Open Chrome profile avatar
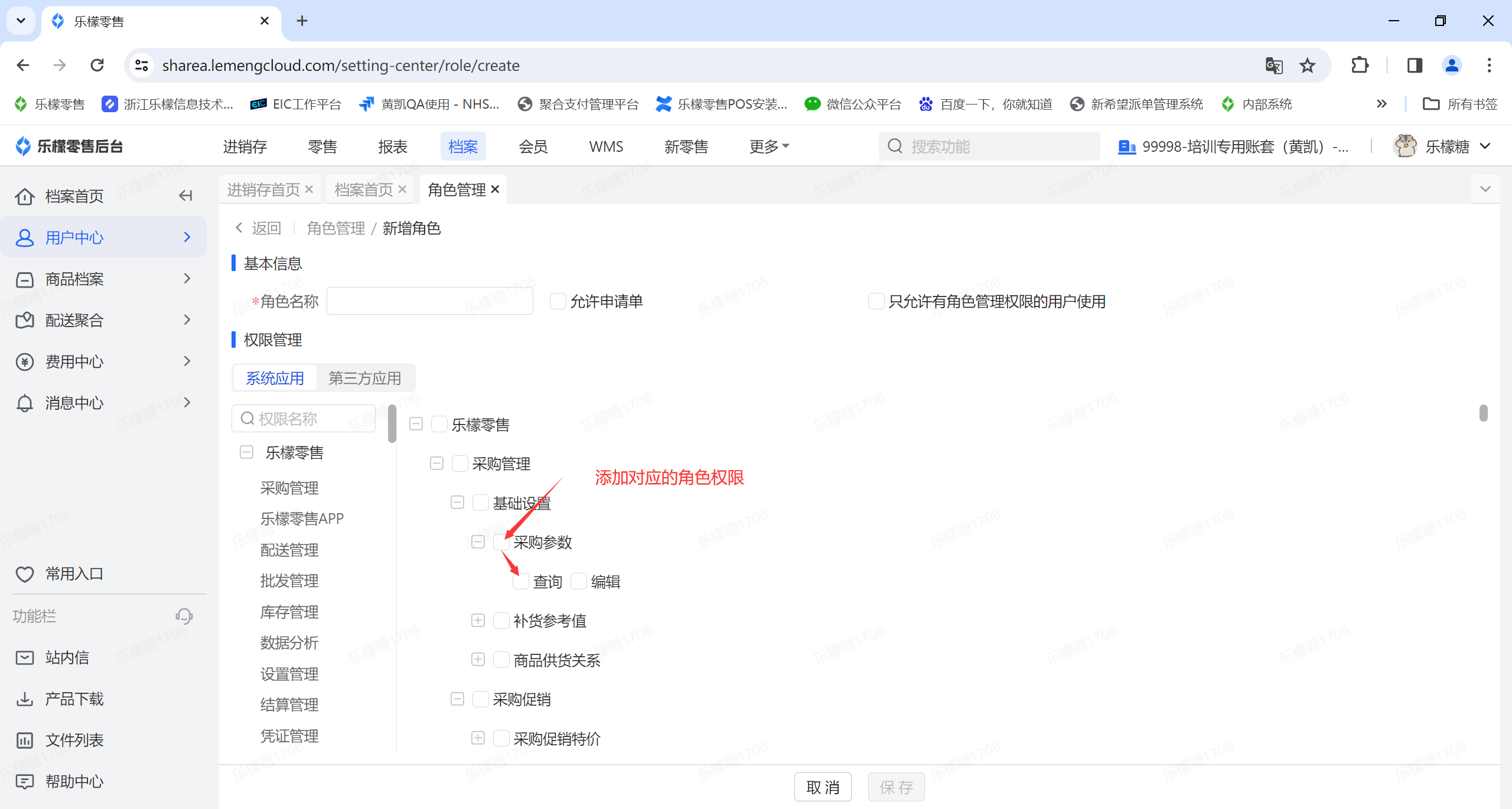 tap(1452, 66)
